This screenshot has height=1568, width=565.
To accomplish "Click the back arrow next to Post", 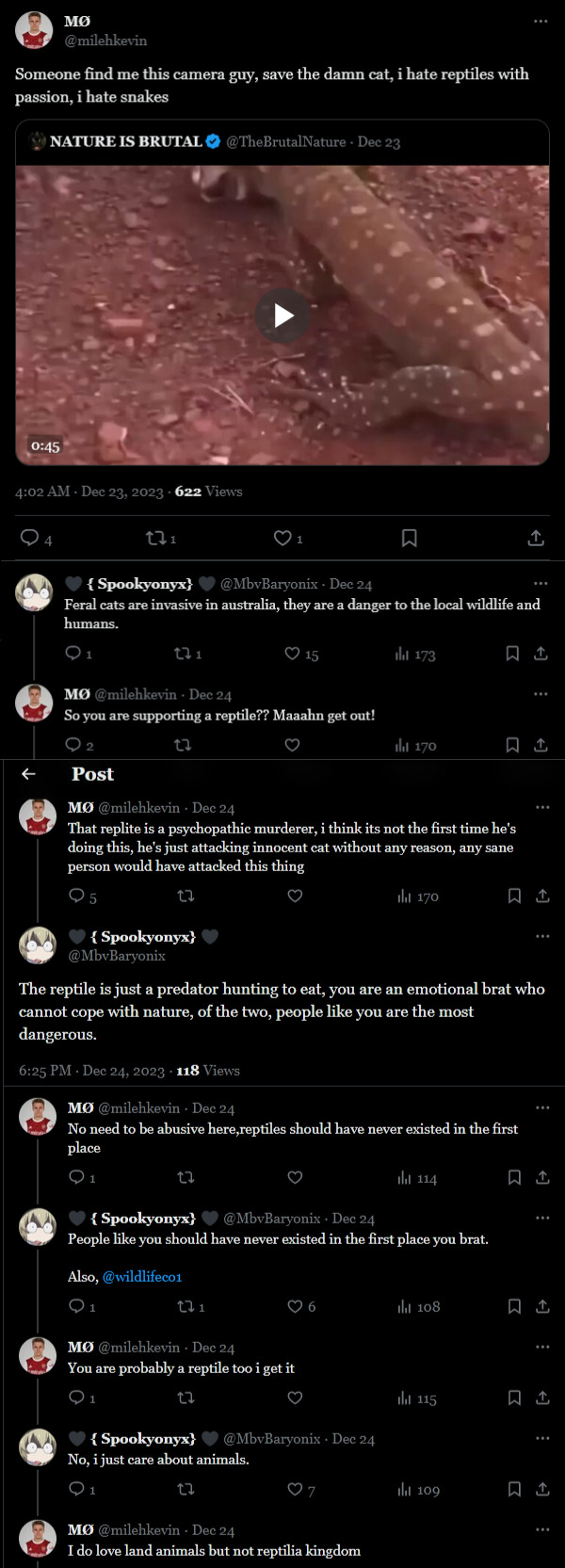I will click(28, 774).
